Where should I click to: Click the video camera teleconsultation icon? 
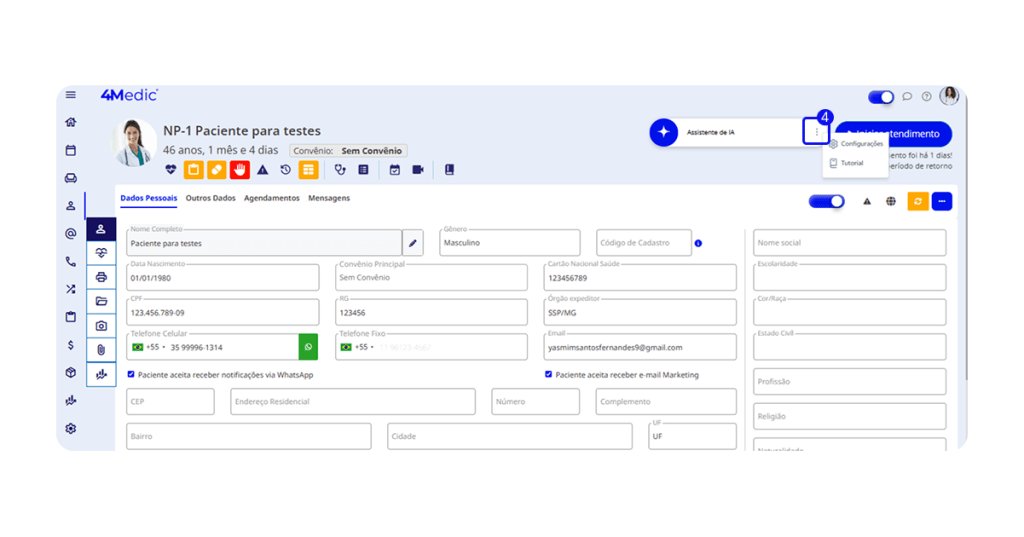click(418, 170)
